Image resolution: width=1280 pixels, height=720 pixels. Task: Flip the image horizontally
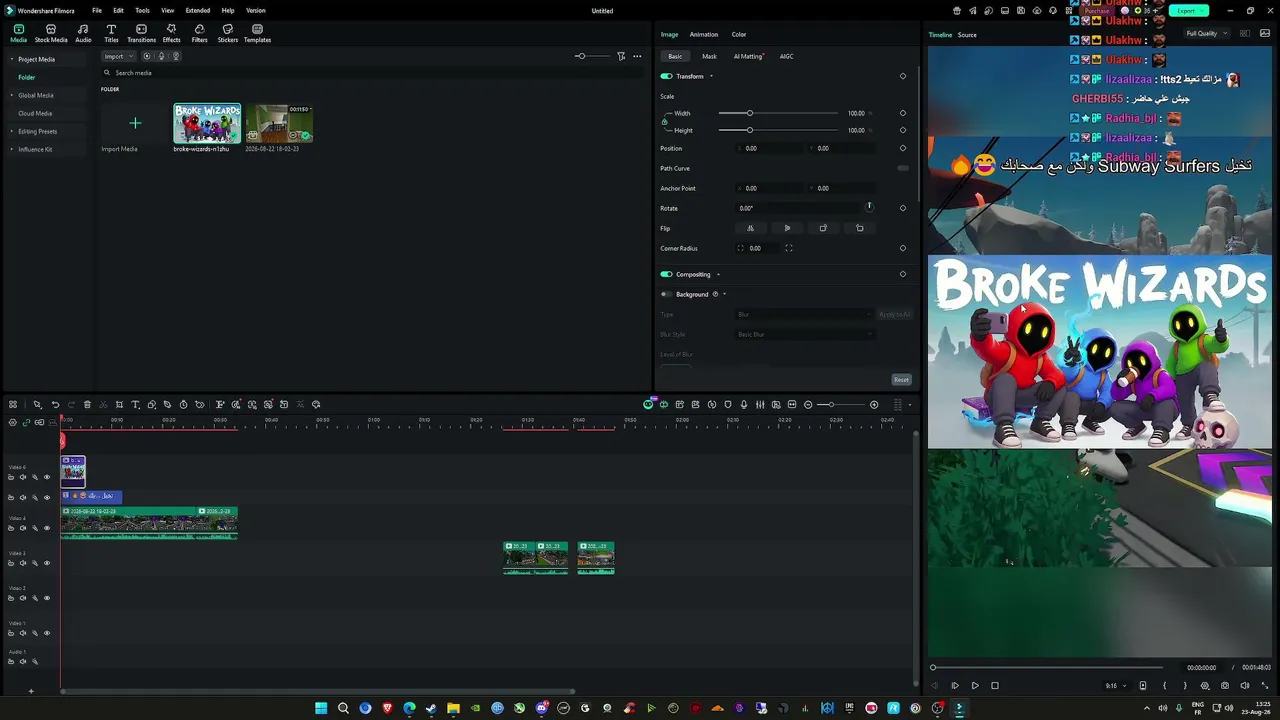click(750, 228)
